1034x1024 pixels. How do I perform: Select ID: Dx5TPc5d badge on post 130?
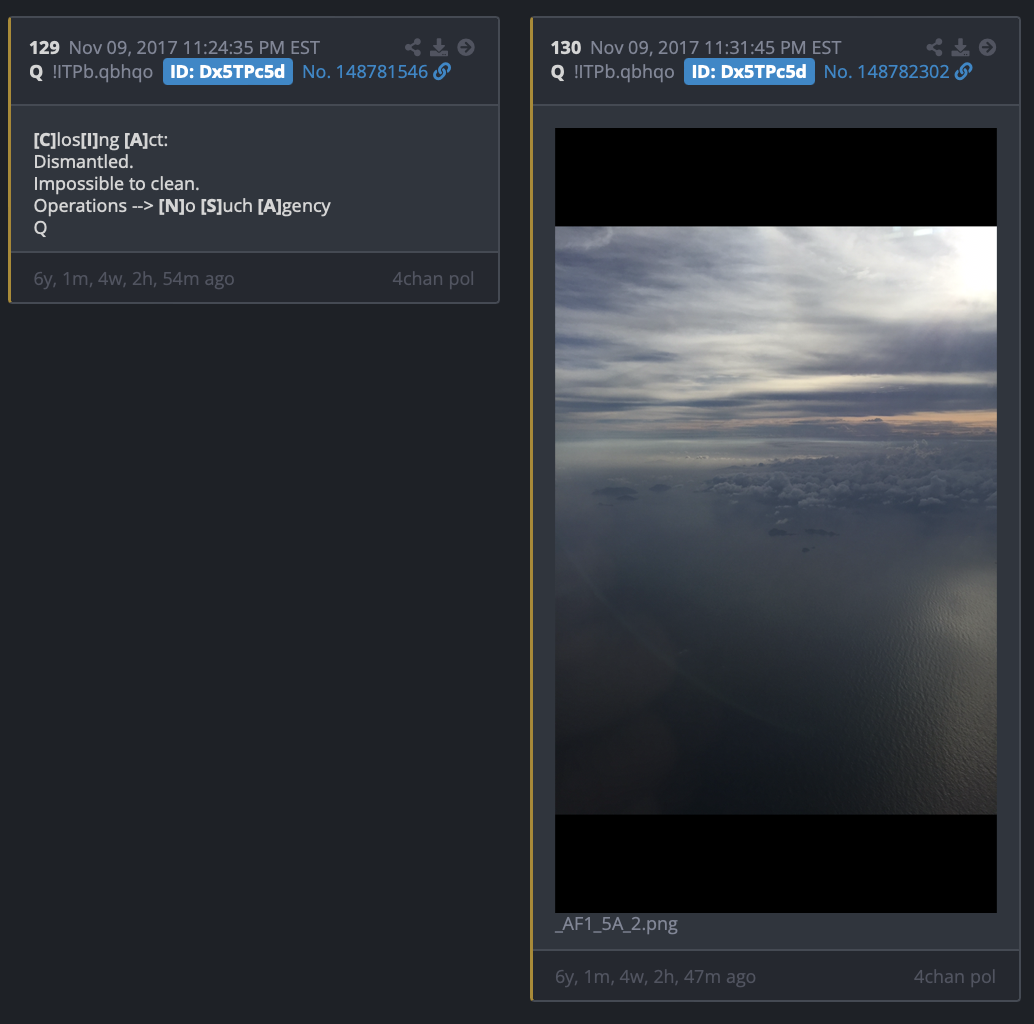tap(749, 72)
